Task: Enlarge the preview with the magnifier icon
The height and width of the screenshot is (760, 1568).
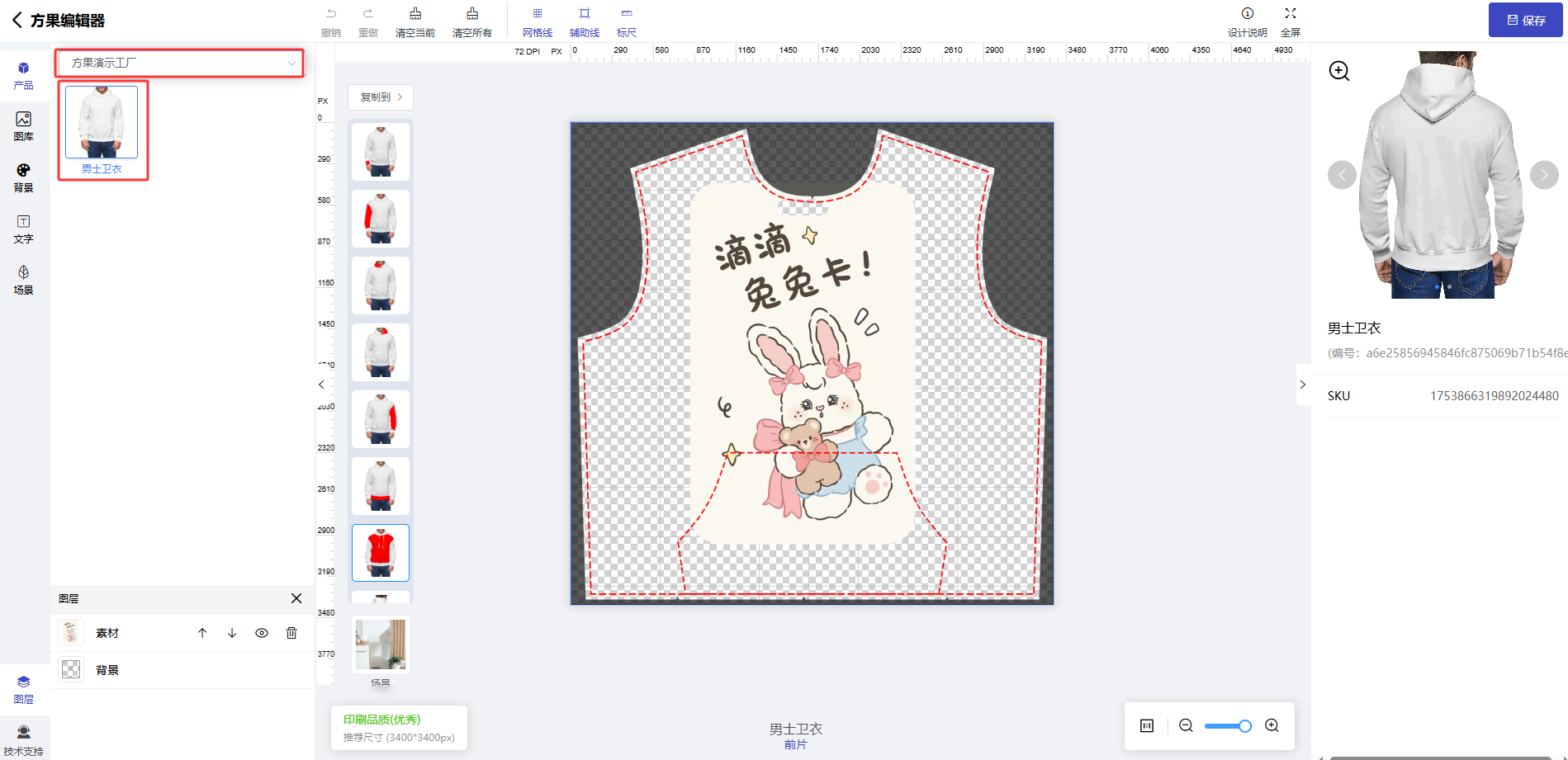Action: [1339, 71]
